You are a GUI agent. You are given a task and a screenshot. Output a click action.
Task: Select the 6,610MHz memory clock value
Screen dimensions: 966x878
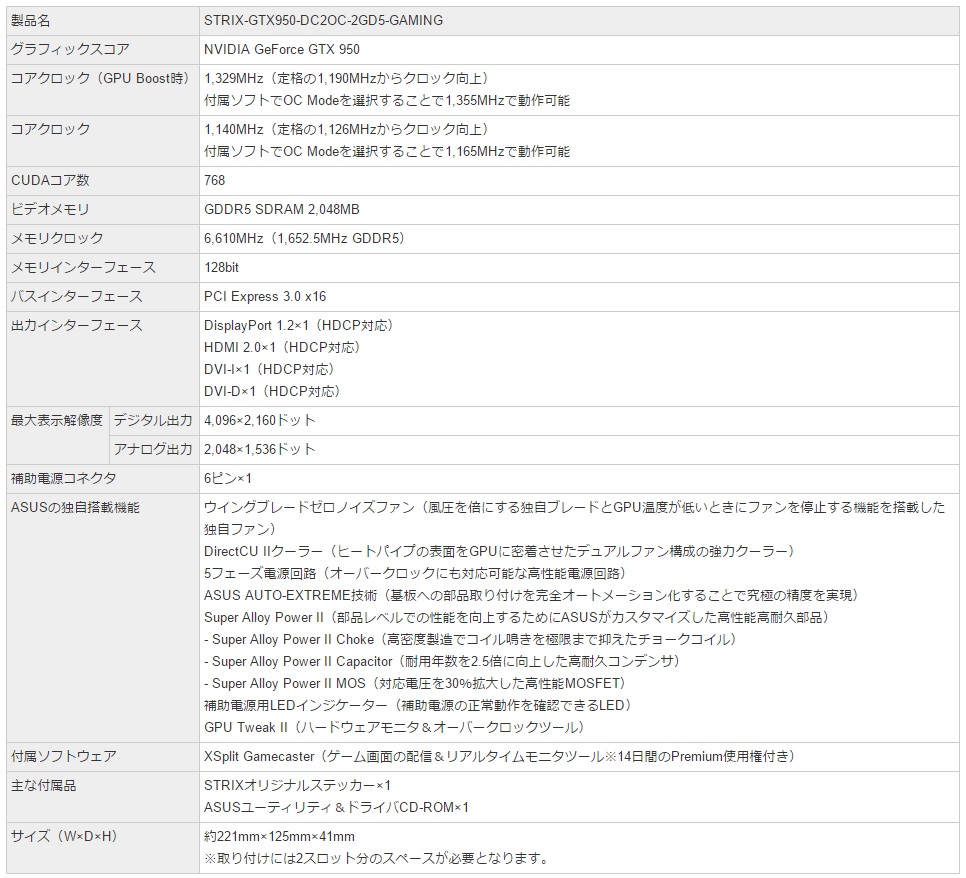pos(306,238)
